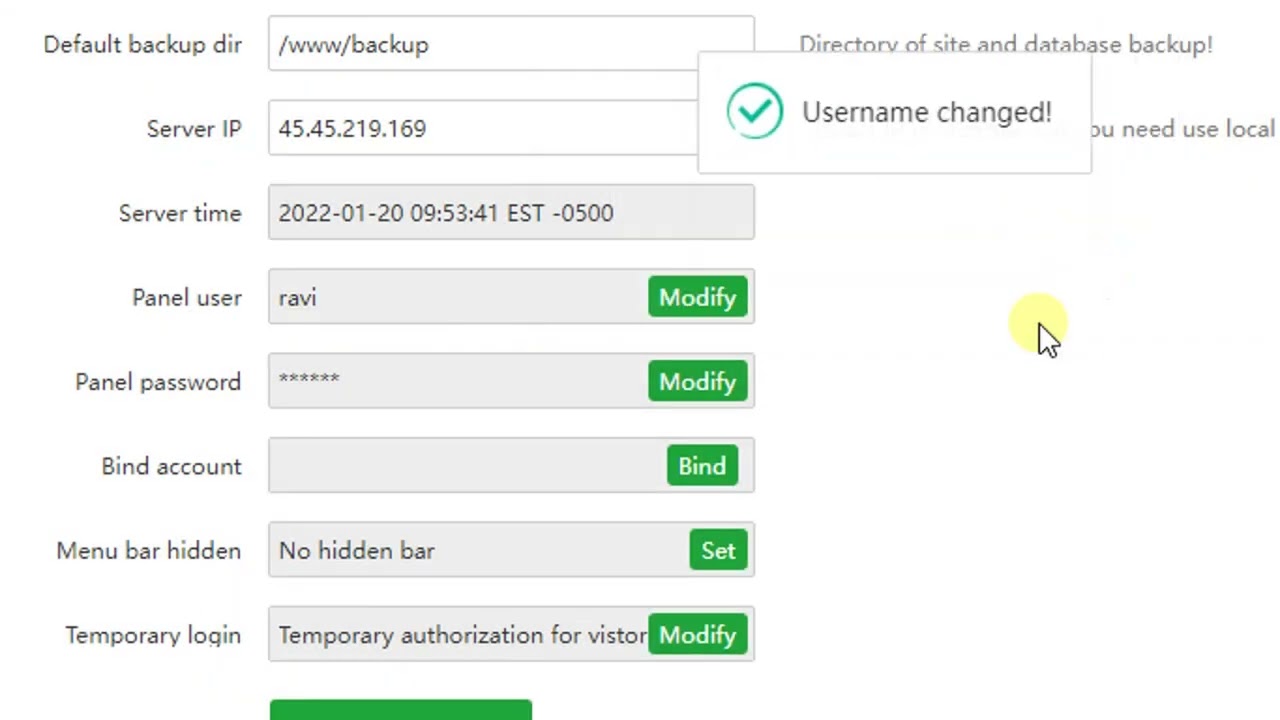Click the Panel user label

tap(186, 298)
